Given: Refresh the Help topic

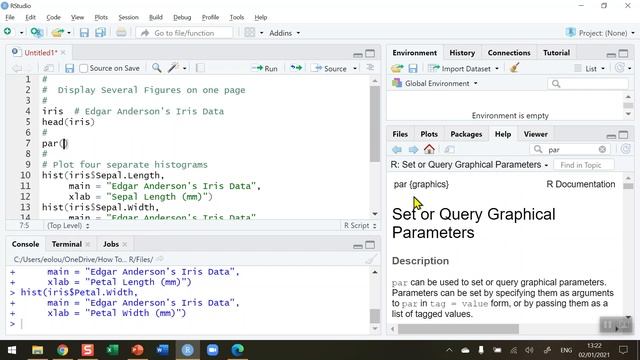Looking at the screenshot, I should tap(625, 149).
